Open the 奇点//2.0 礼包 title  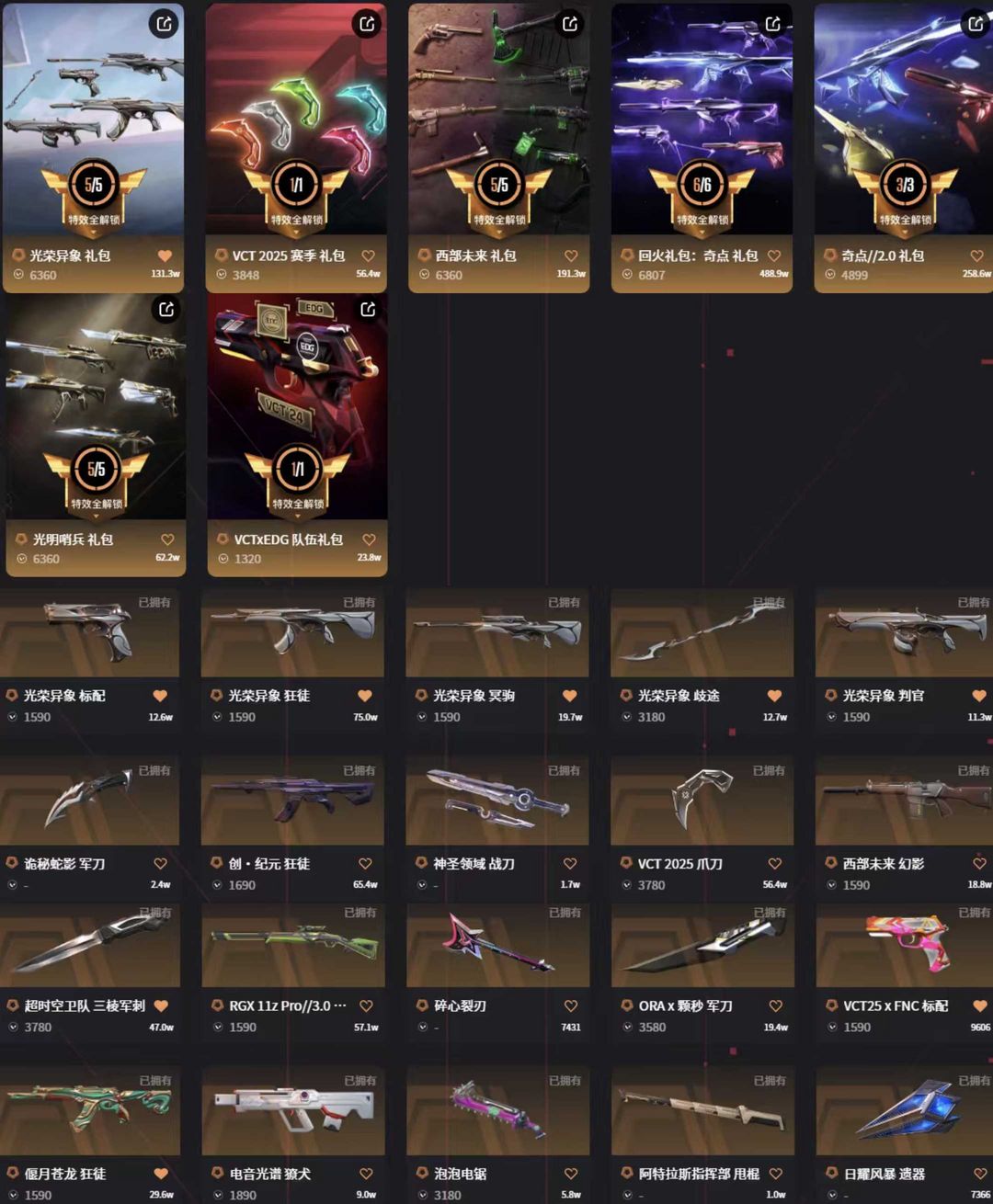point(883,256)
